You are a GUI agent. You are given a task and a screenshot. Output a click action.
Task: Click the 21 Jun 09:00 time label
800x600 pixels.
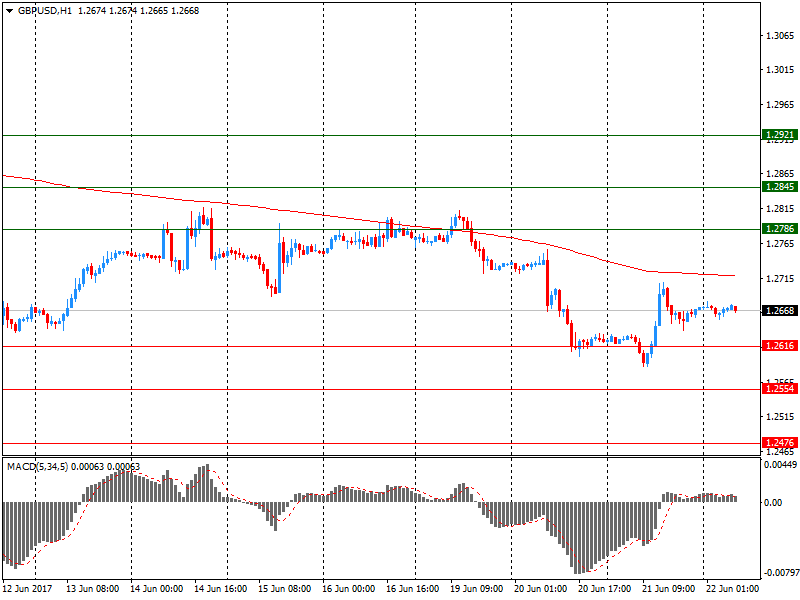tap(668, 589)
